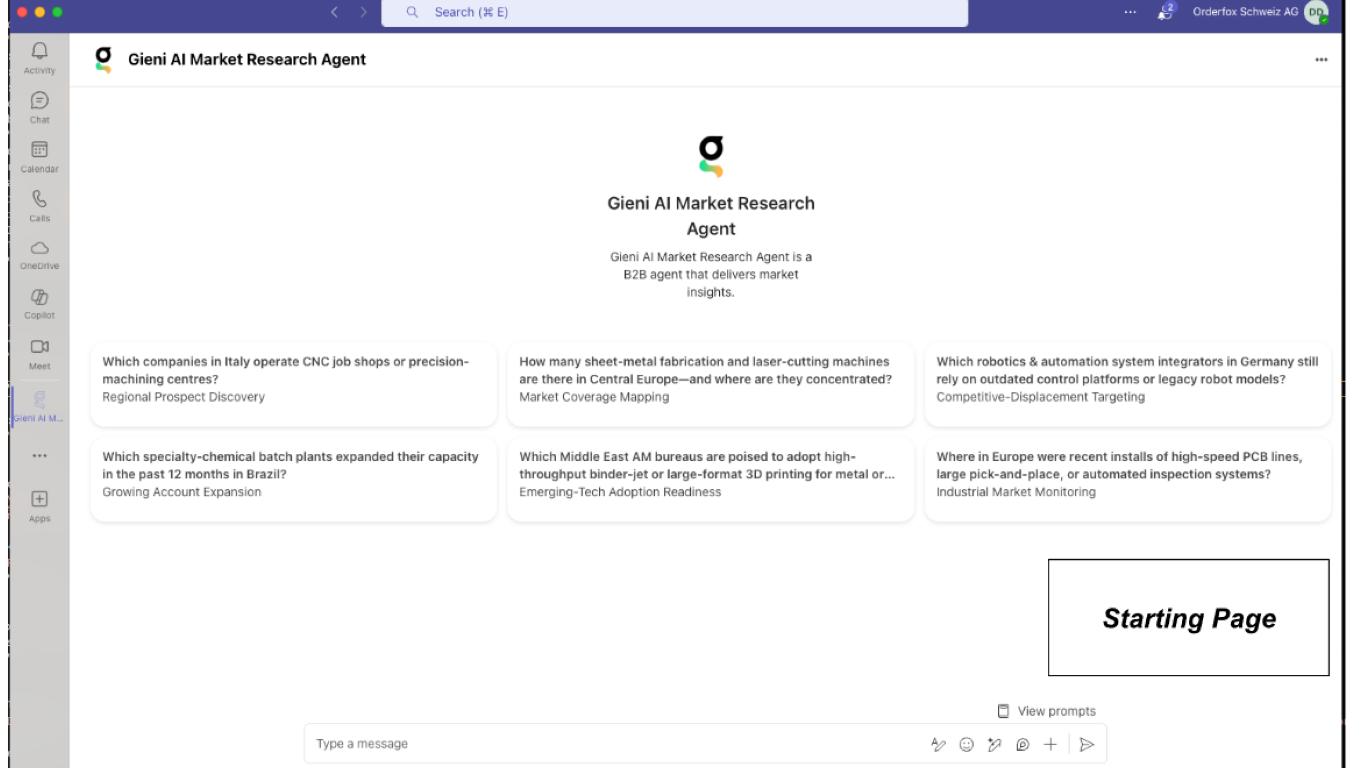Image resolution: width=1366 pixels, height=768 pixels.
Task: Open chat header more options ellipsis
Action: 1321,60
